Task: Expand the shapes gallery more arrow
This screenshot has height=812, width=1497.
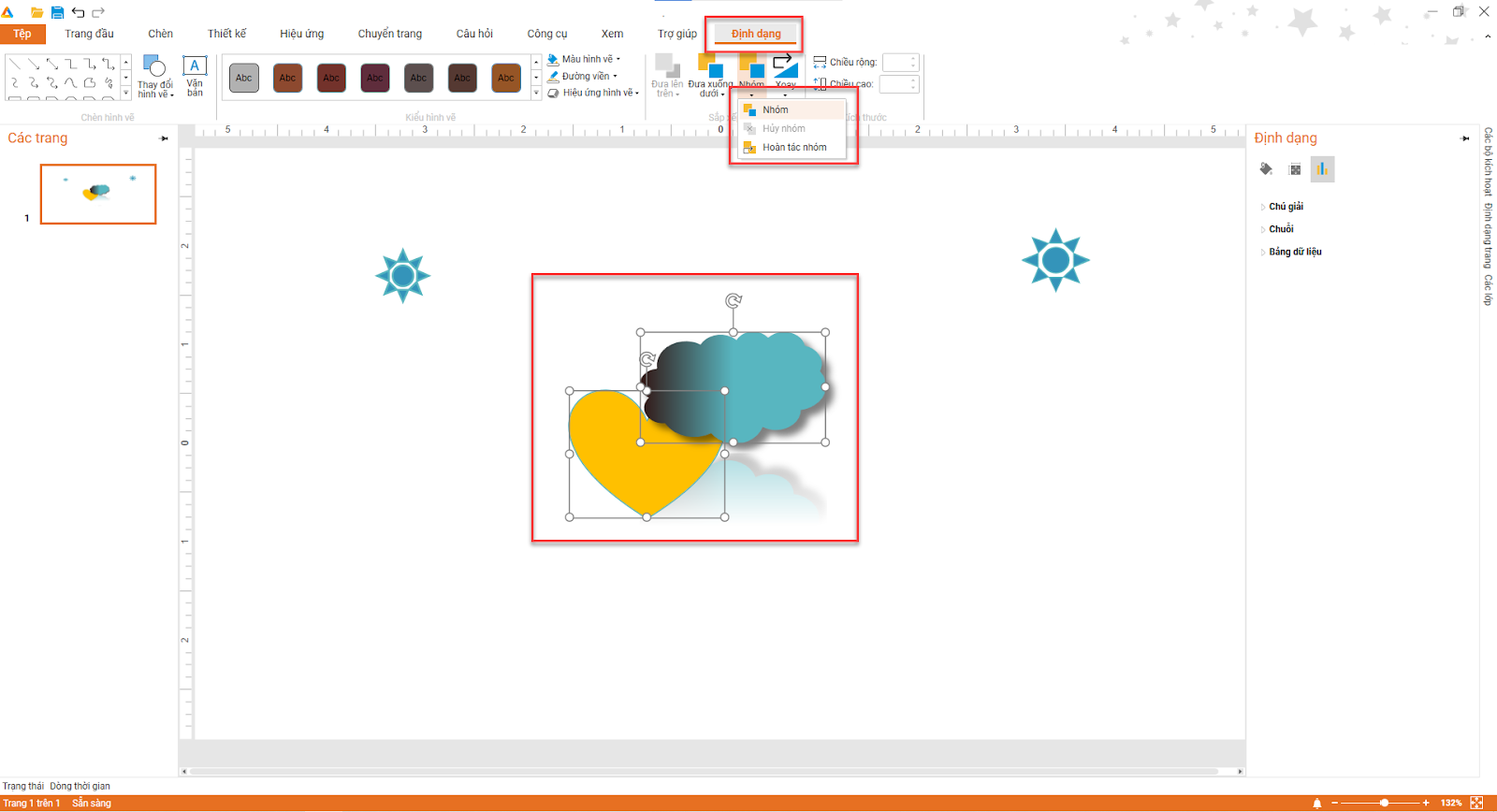Action: click(x=126, y=94)
